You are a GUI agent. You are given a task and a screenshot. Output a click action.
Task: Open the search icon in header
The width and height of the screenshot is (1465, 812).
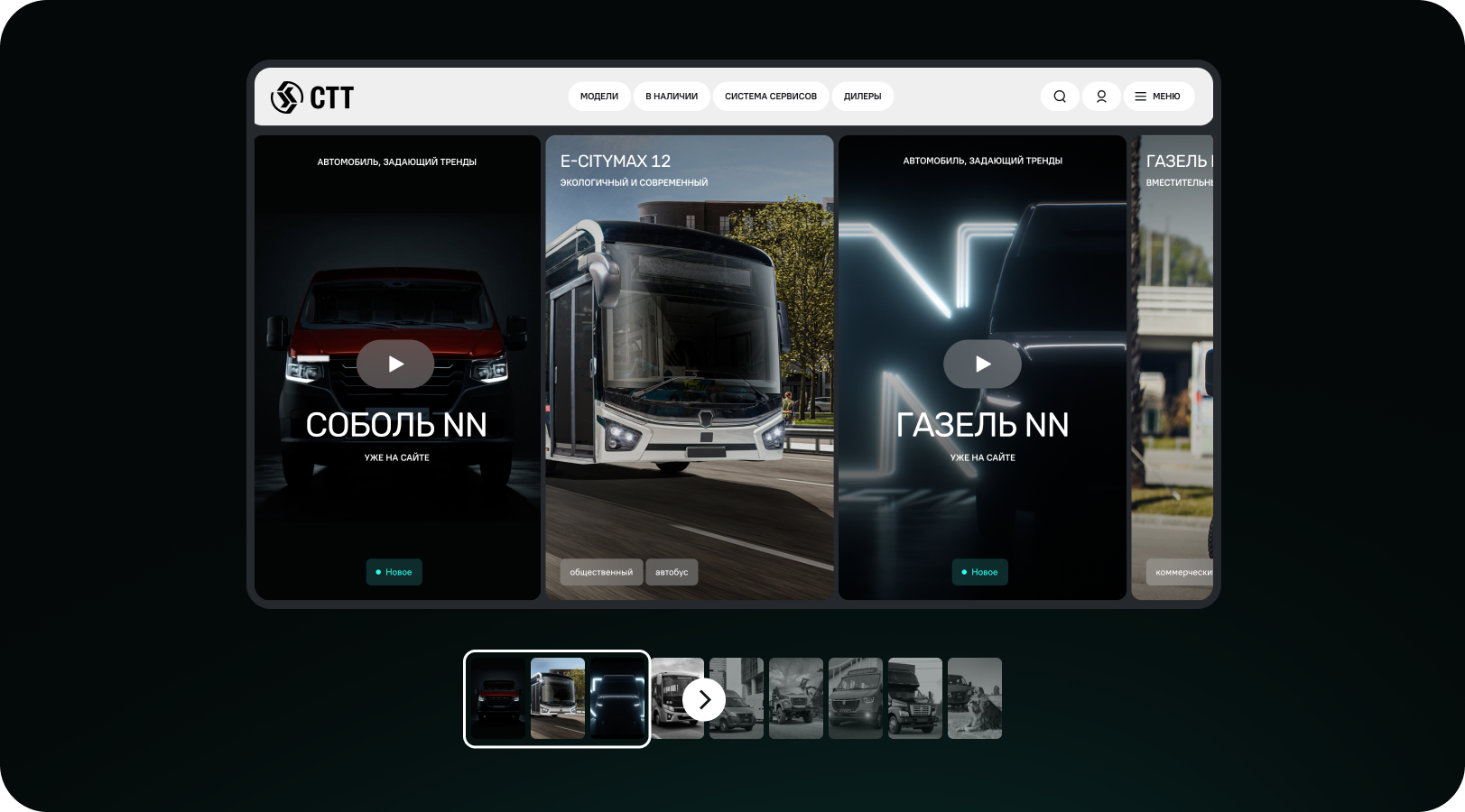(1060, 97)
